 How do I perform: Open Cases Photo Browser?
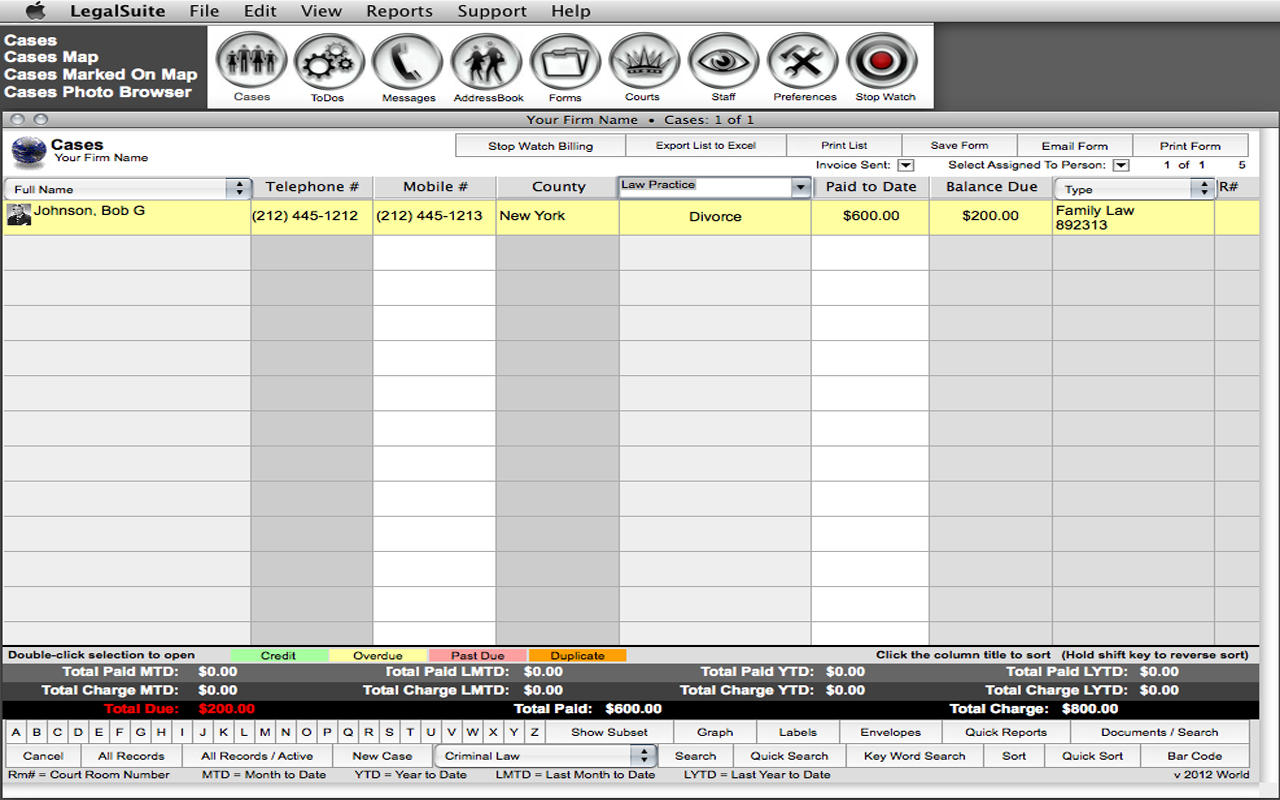pyautogui.click(x=98, y=91)
